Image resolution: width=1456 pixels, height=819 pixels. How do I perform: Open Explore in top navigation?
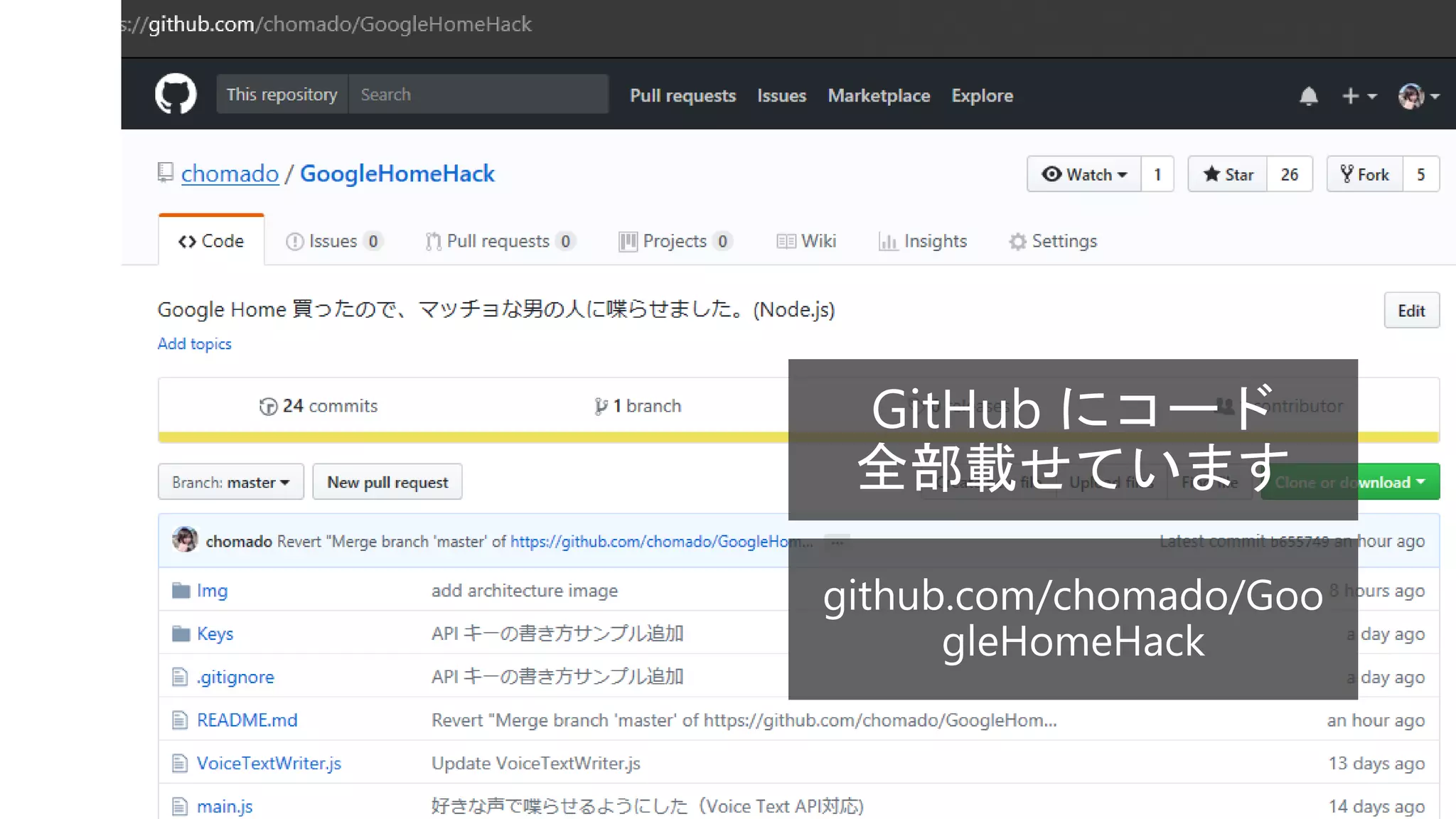point(982,95)
